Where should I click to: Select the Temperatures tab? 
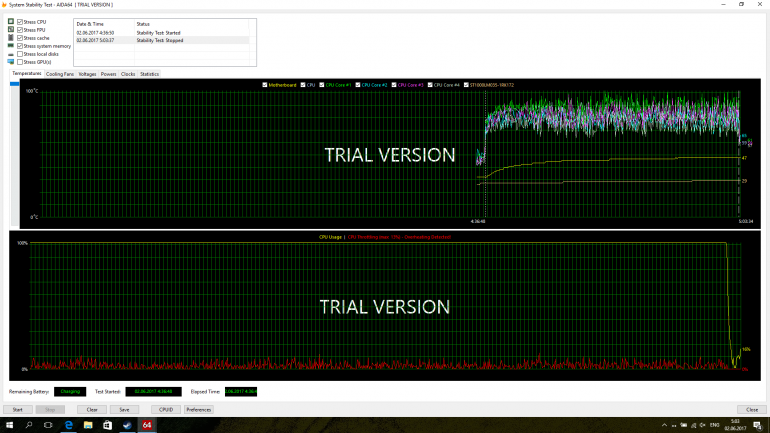tap(27, 74)
